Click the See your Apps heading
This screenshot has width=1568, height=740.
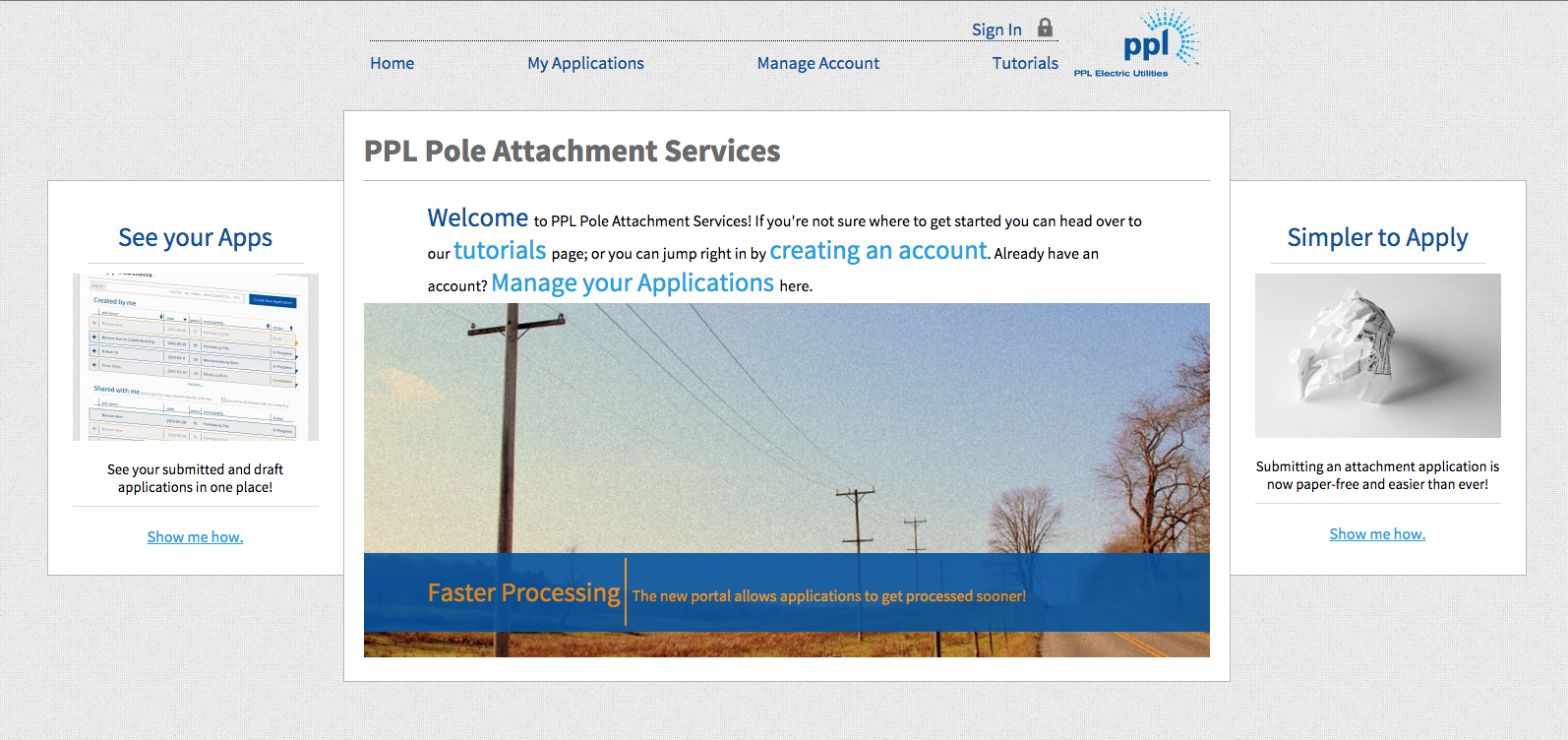tap(195, 238)
